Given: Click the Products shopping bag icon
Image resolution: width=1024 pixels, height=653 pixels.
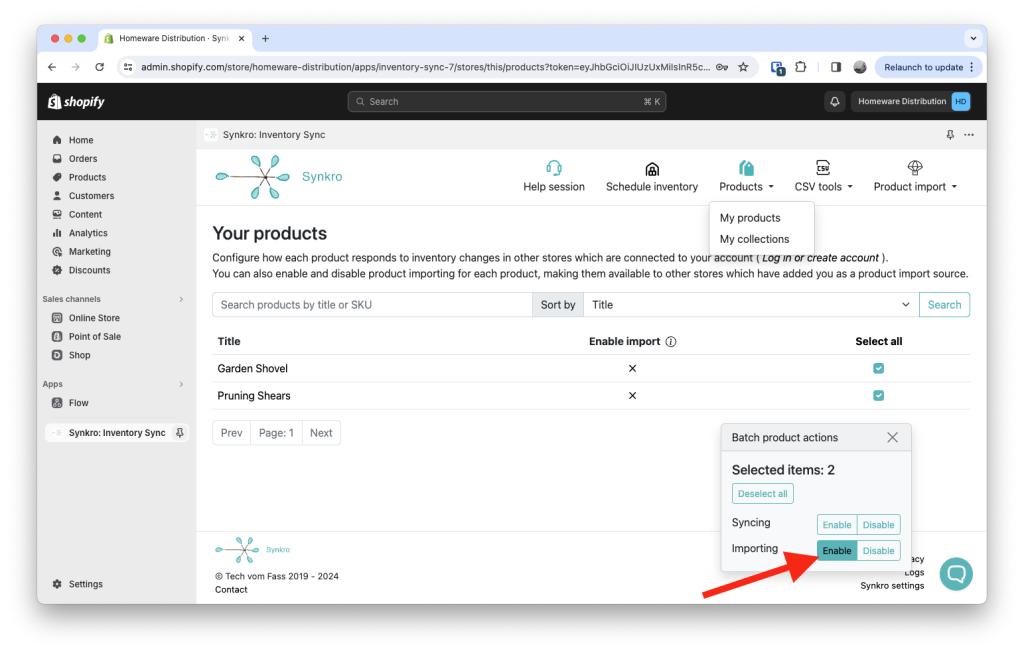Looking at the screenshot, I should [746, 168].
